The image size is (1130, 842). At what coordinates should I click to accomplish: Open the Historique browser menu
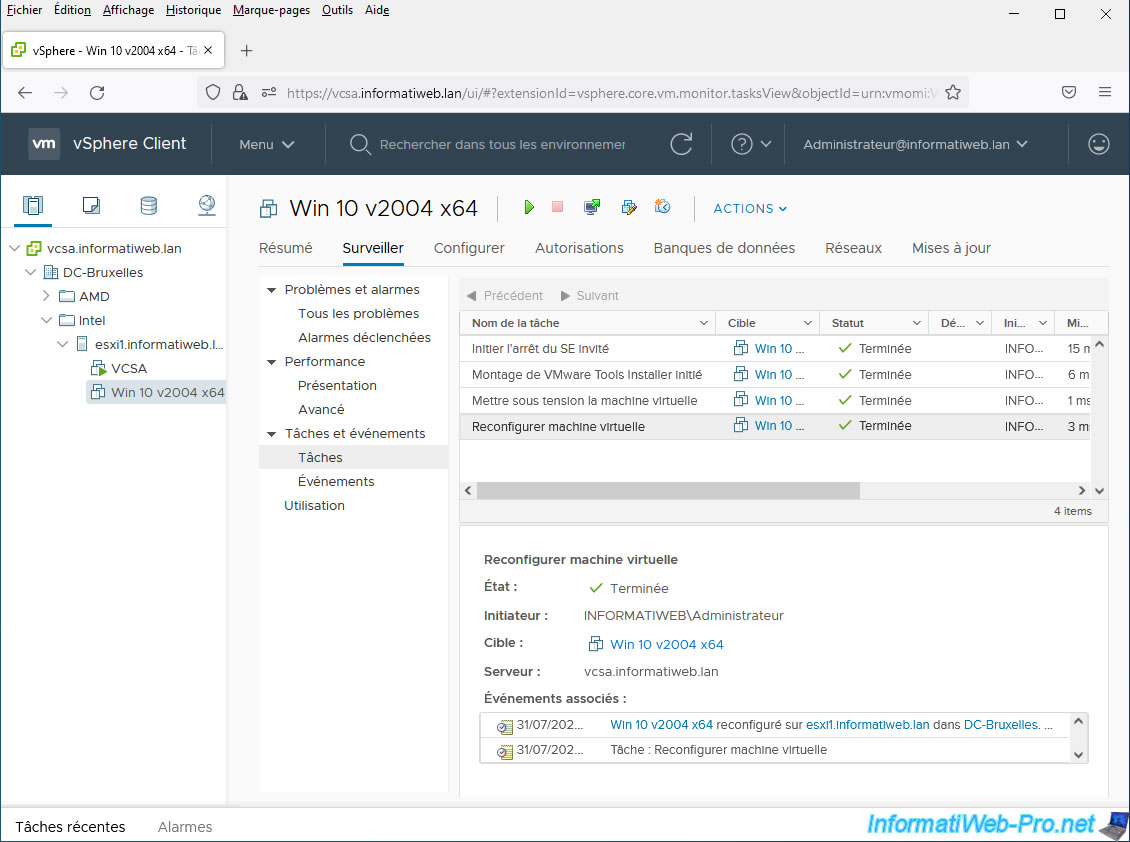[193, 10]
